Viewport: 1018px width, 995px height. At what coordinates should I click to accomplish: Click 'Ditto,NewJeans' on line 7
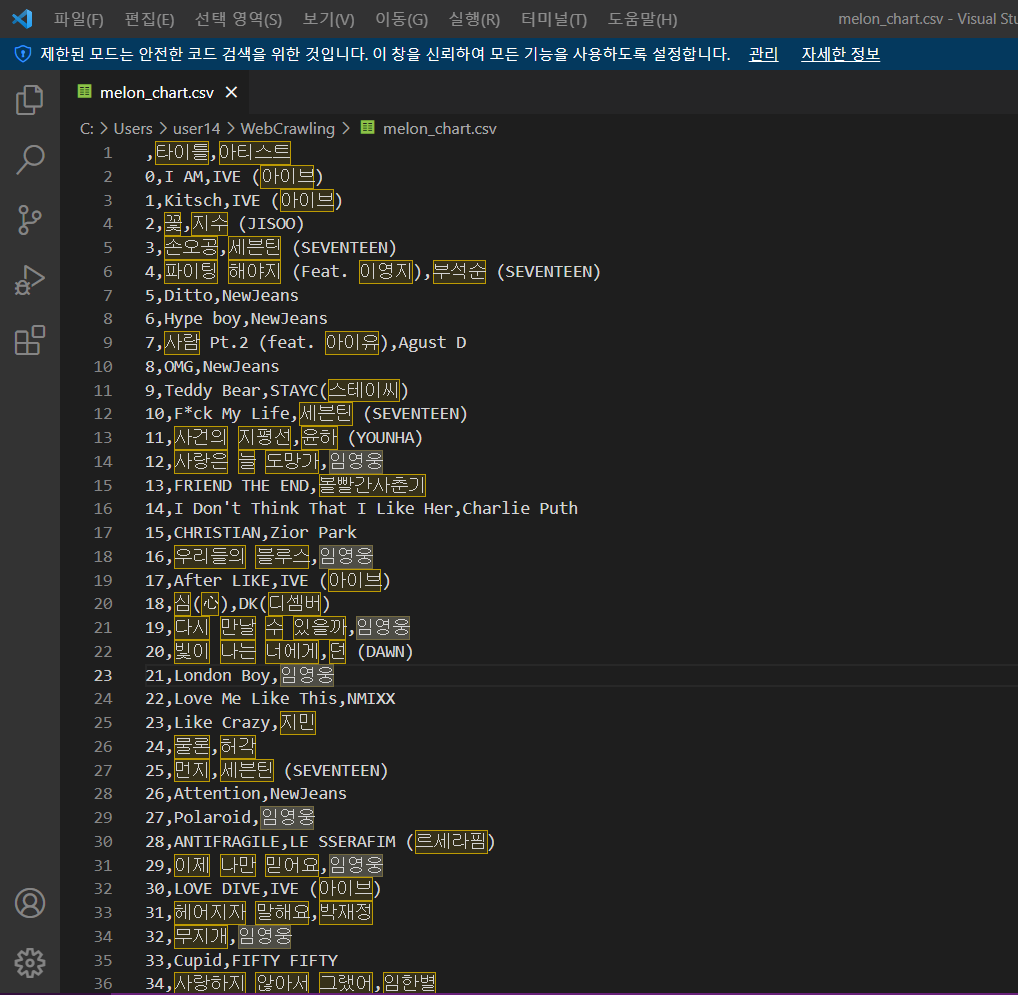coord(231,295)
